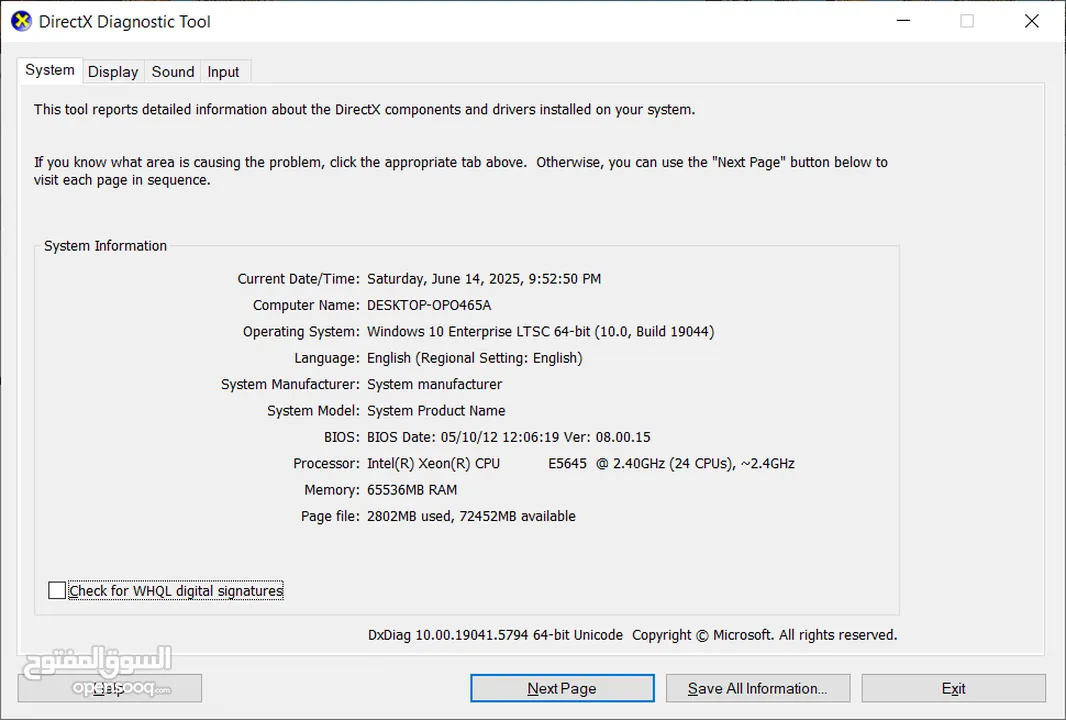
Task: Click the Exit button
Action: (953, 688)
